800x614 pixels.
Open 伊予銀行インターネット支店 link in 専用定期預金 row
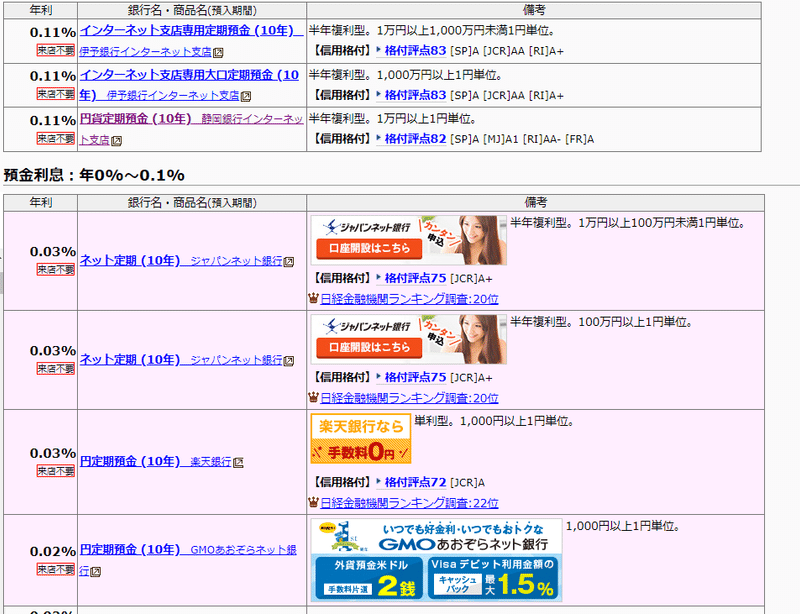coord(145,52)
